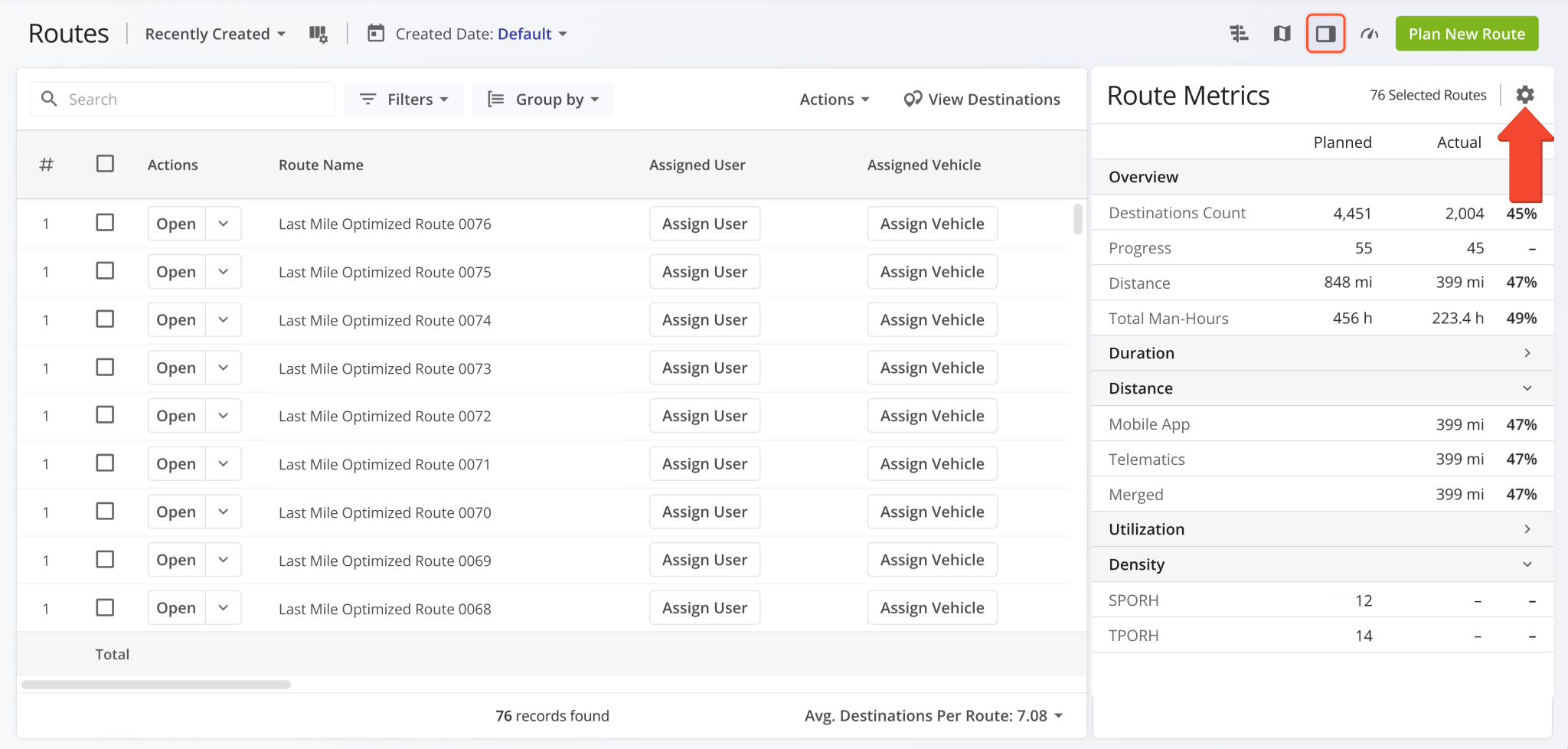The height and width of the screenshot is (749, 1568).
Task: Select the split panel view icon
Action: tap(1326, 33)
